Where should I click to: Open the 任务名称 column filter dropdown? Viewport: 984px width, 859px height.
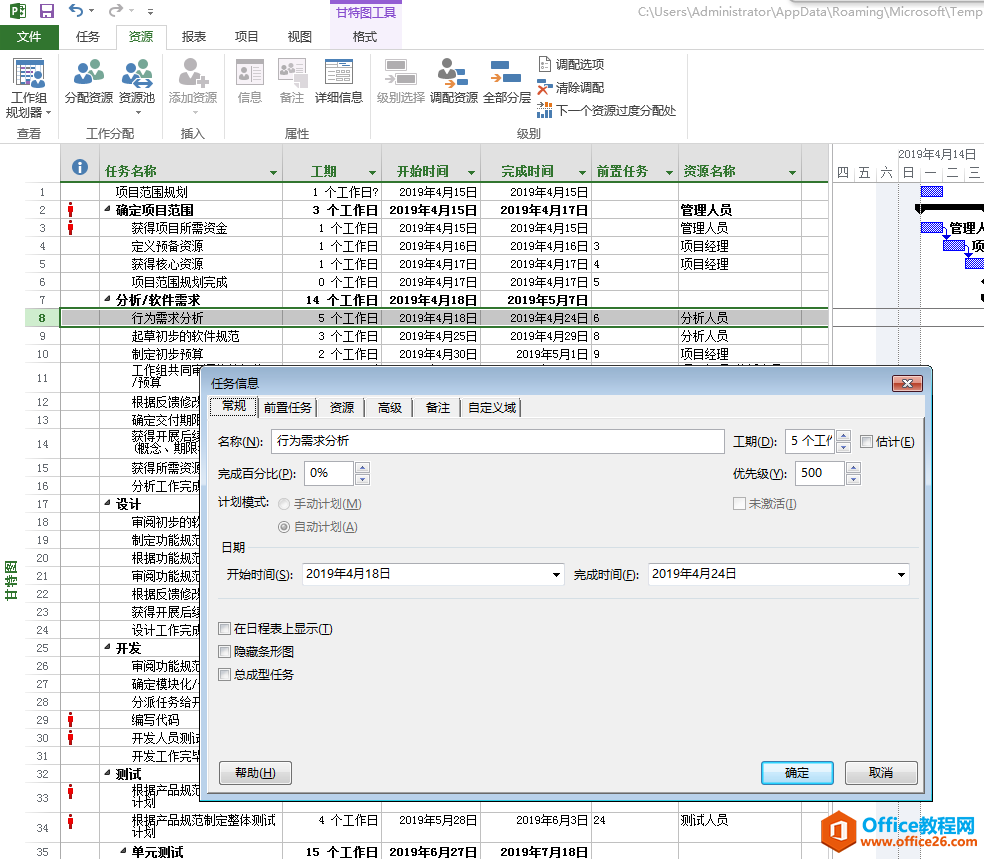[x=273, y=172]
